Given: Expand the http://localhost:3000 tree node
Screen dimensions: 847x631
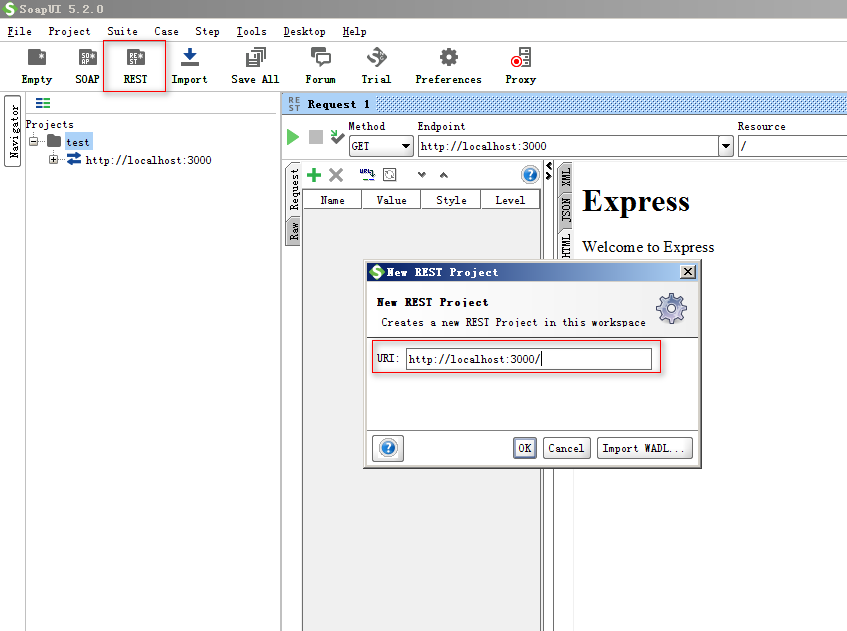Looking at the screenshot, I should tap(53, 159).
